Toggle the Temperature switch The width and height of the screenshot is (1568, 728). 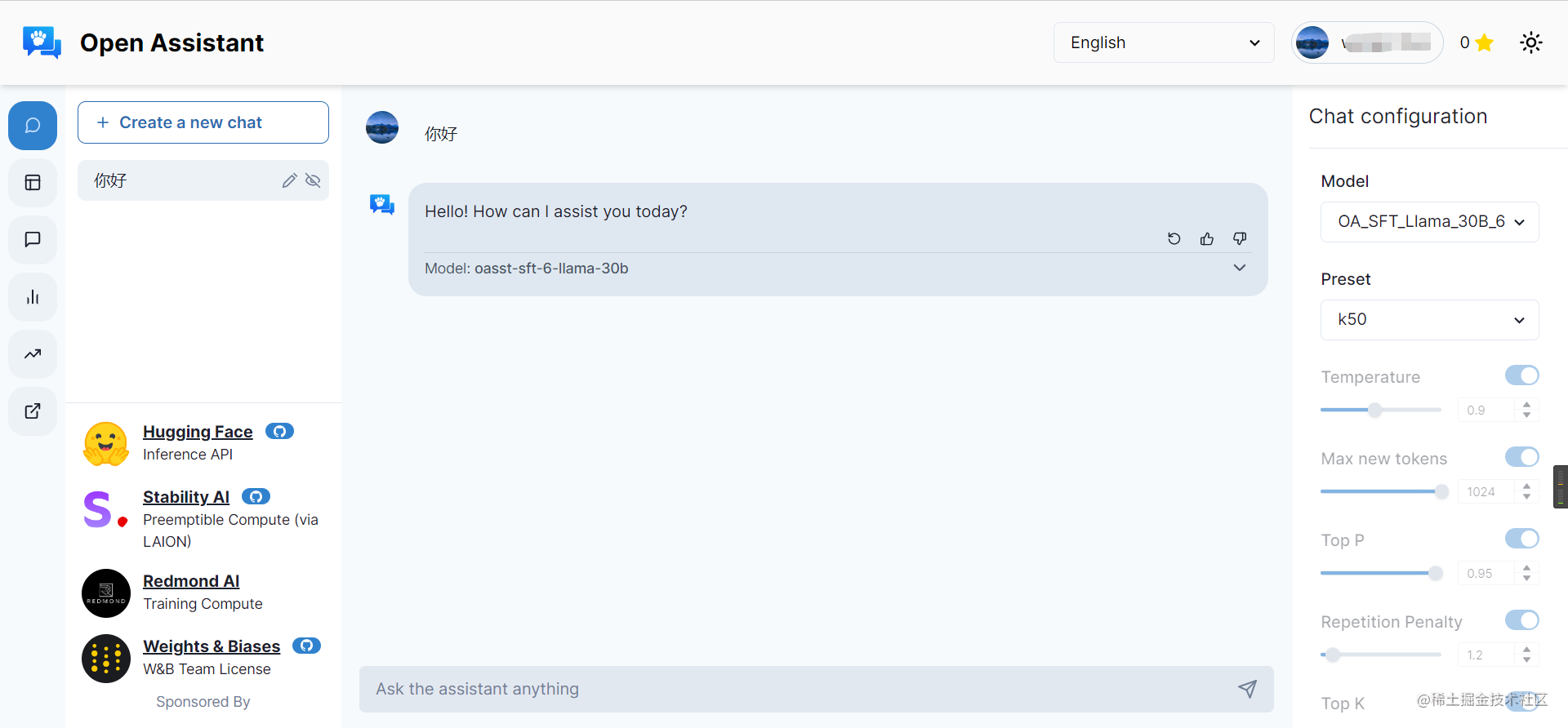point(1522,375)
